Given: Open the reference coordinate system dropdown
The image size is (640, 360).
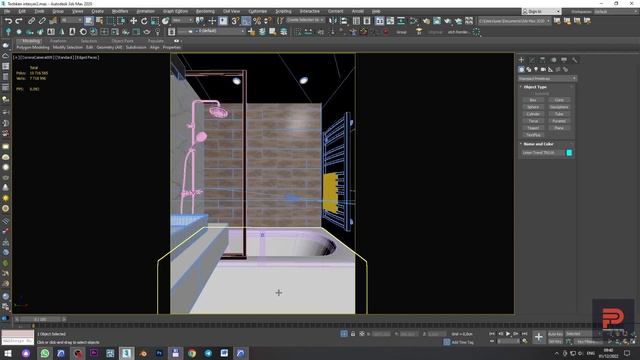Looking at the screenshot, I should click(x=182, y=20).
